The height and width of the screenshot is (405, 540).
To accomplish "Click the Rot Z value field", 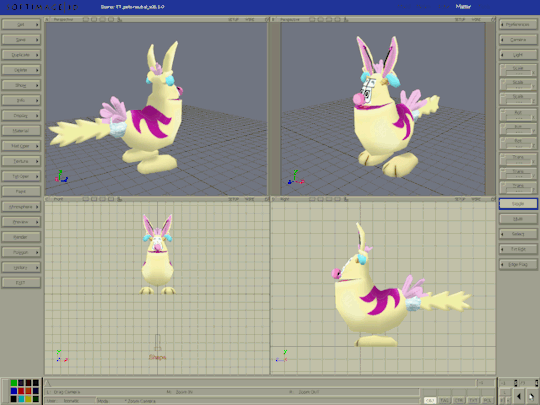I will click(x=518, y=146).
